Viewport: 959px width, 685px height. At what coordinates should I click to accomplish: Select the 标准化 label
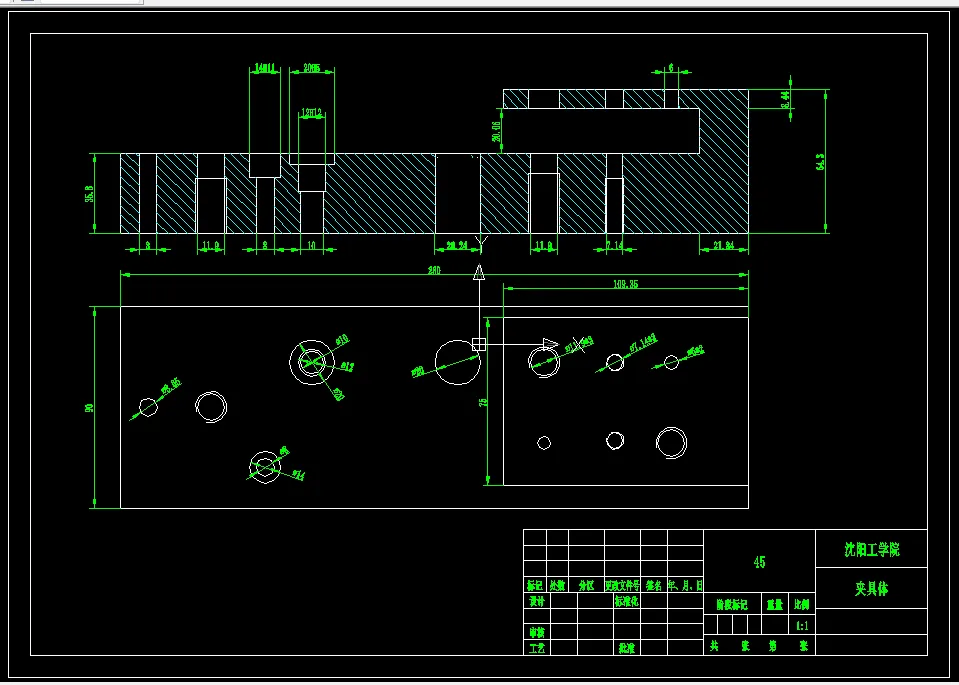tap(627, 601)
